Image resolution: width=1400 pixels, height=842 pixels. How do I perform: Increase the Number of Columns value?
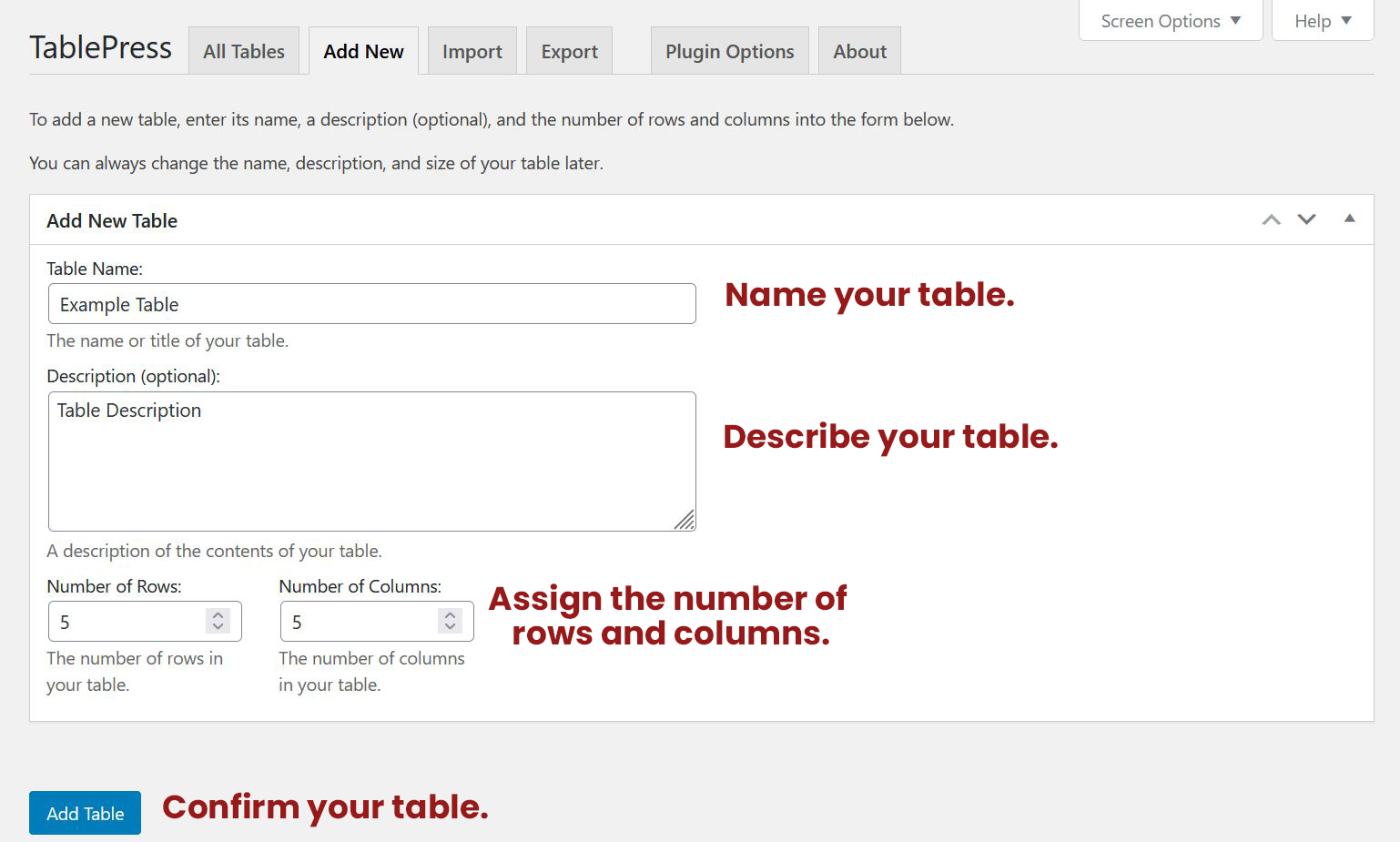pyautogui.click(x=450, y=615)
